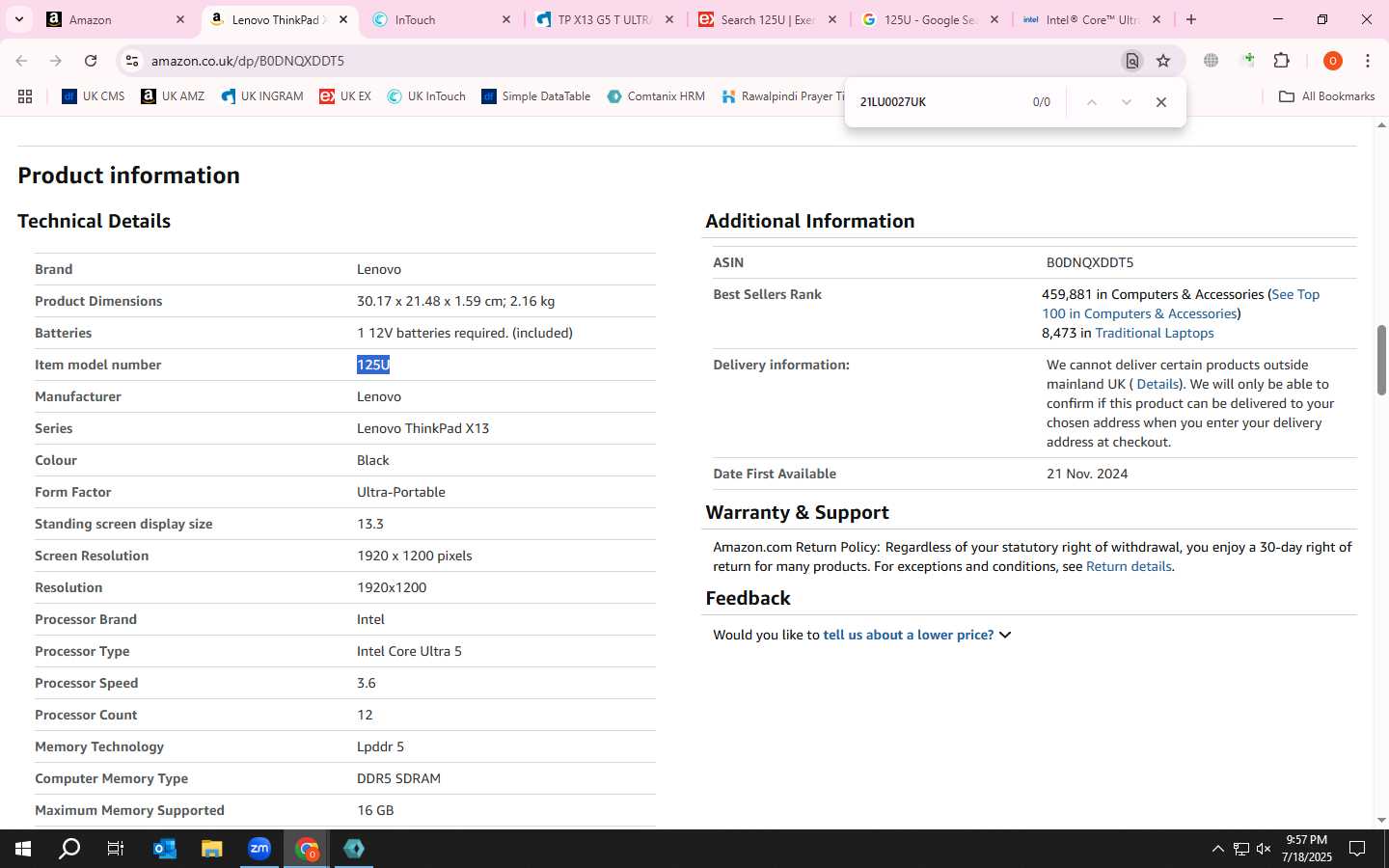1389x868 pixels.
Task: Go back to the previous page
Action: point(21,61)
